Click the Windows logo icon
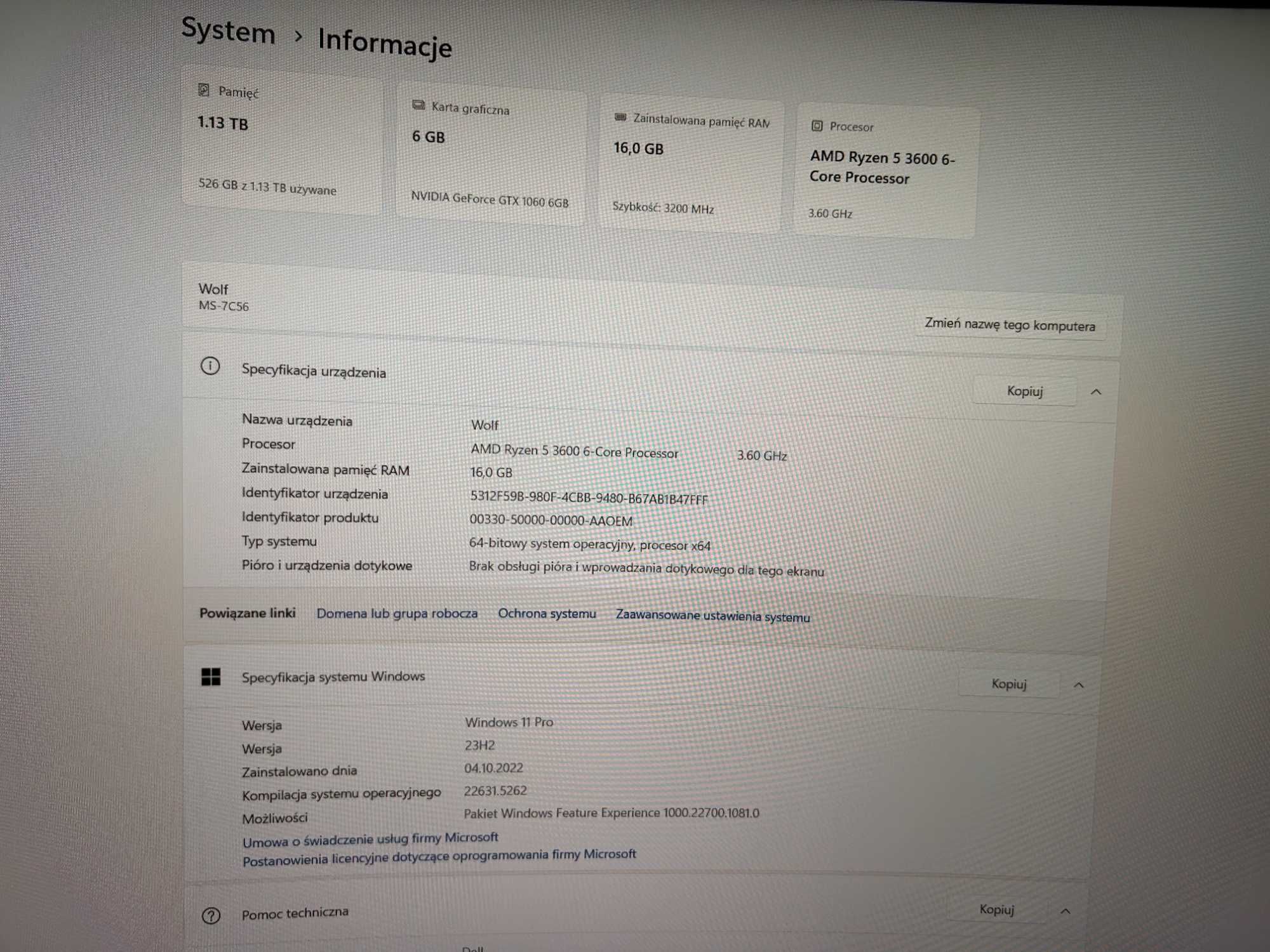 [211, 677]
